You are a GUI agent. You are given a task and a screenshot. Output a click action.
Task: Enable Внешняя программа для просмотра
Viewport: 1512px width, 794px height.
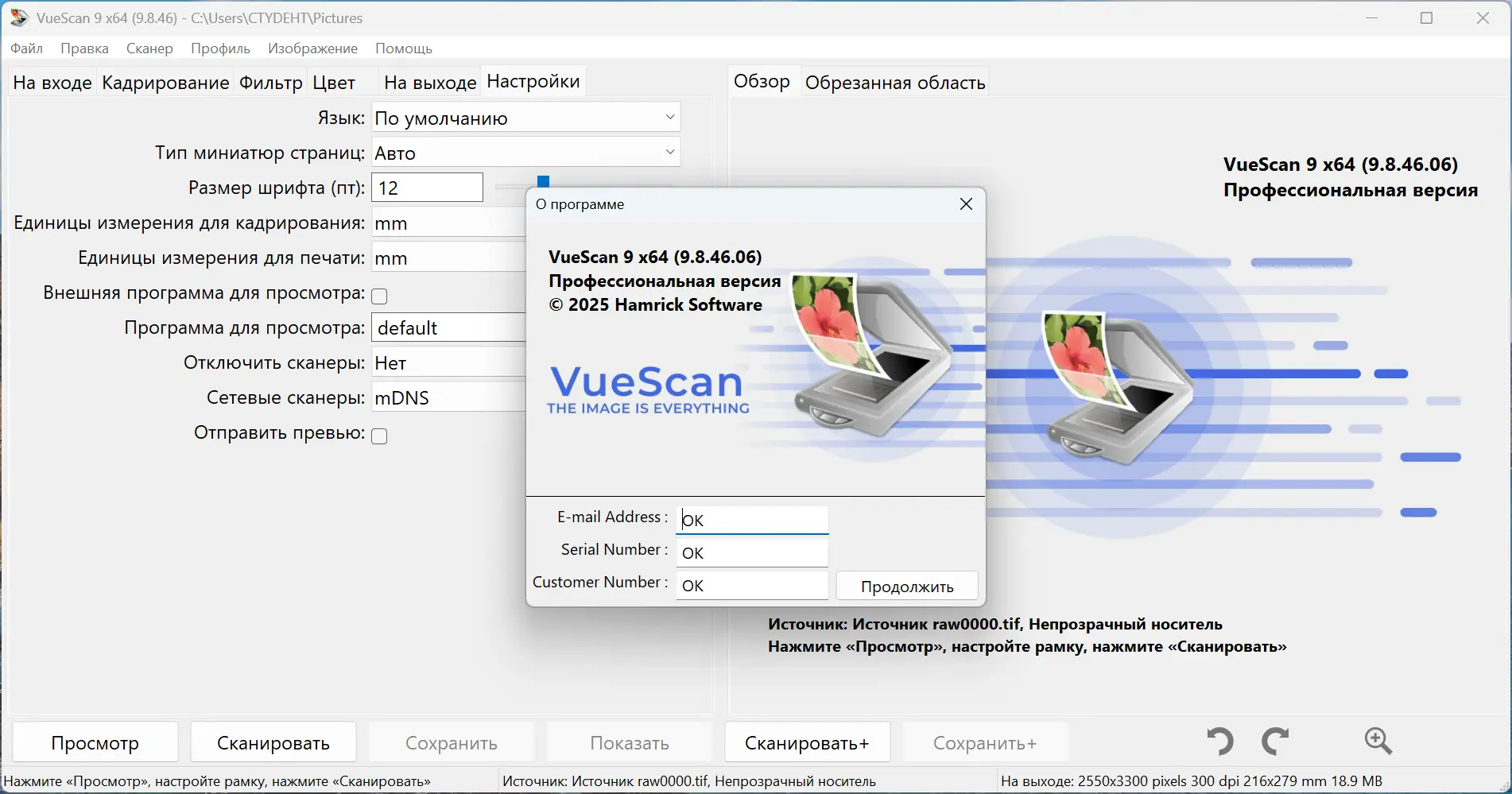pos(379,295)
